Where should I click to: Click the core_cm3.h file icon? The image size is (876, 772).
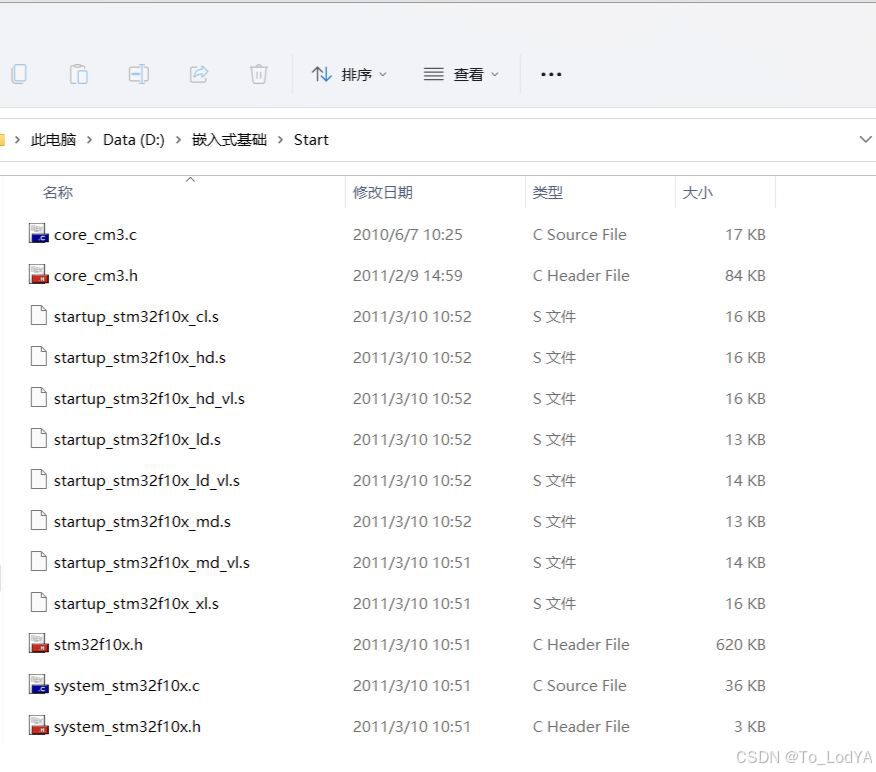pyautogui.click(x=39, y=275)
